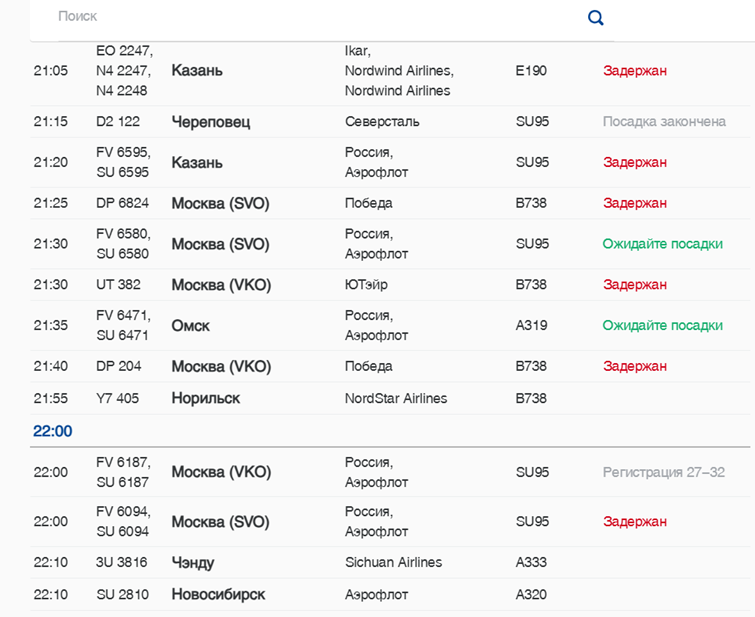
Task: Select the E190 aircraft type cell
Action: tap(531, 71)
